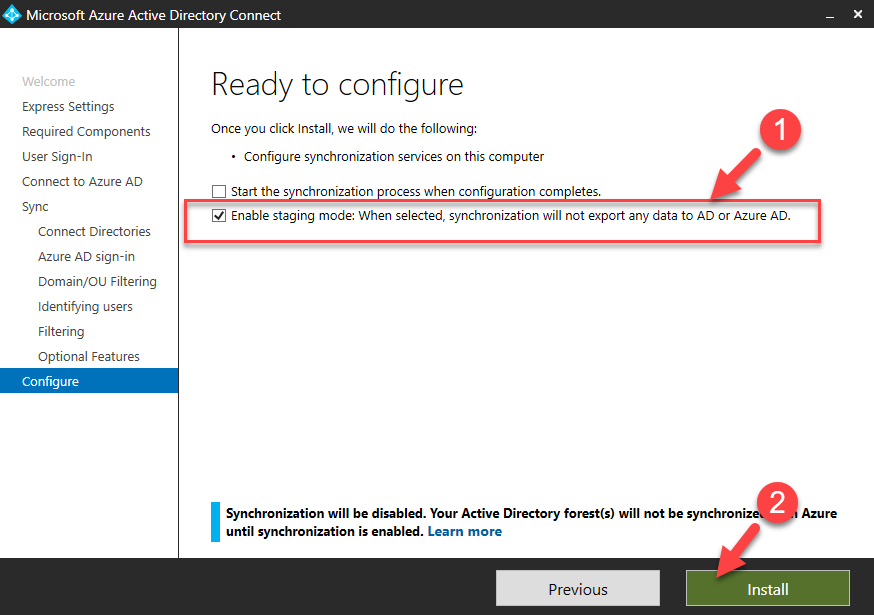Go back with the Previous button
Screen dimensions: 874x615
tap(577, 588)
